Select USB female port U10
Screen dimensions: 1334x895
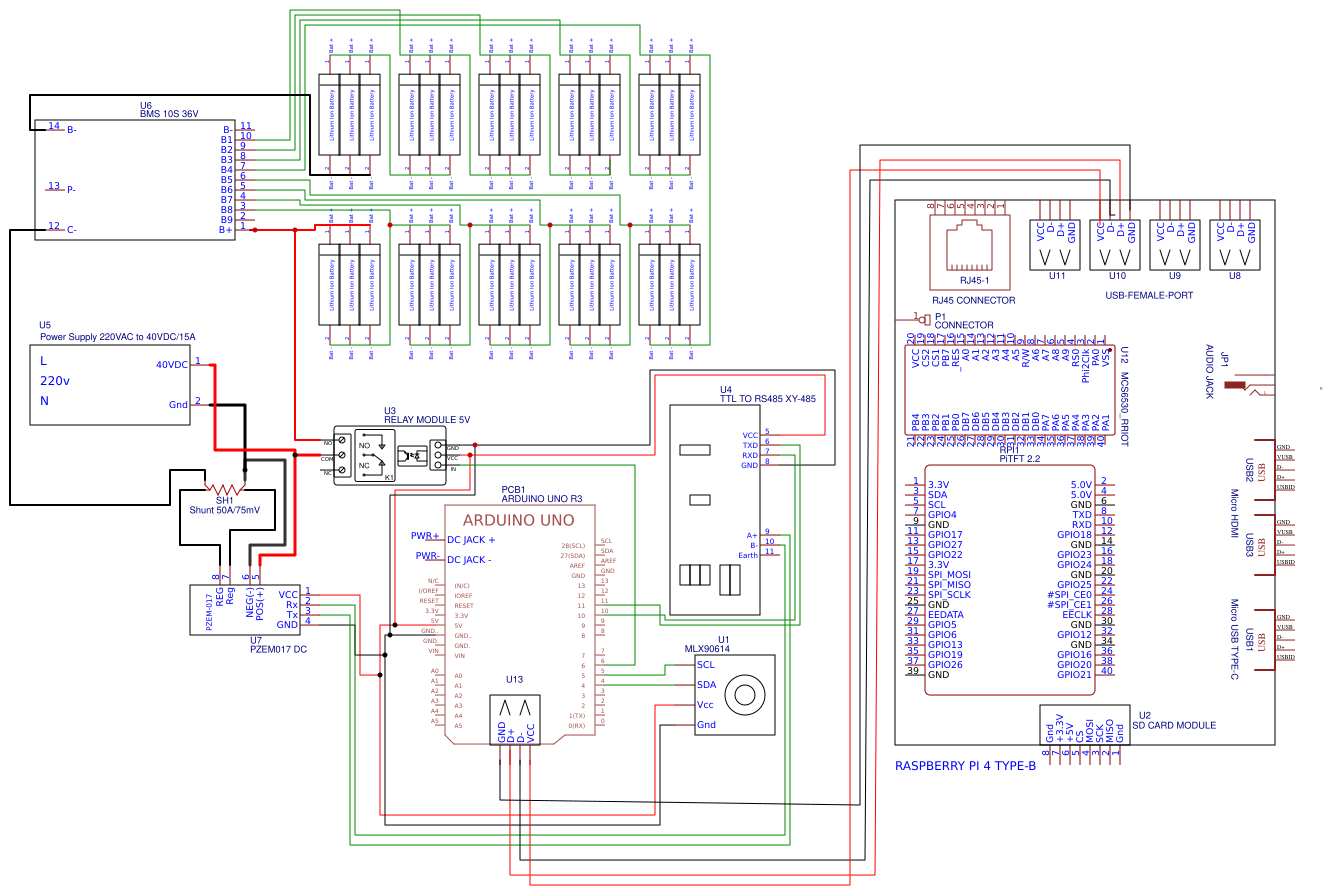pyautogui.click(x=1116, y=245)
